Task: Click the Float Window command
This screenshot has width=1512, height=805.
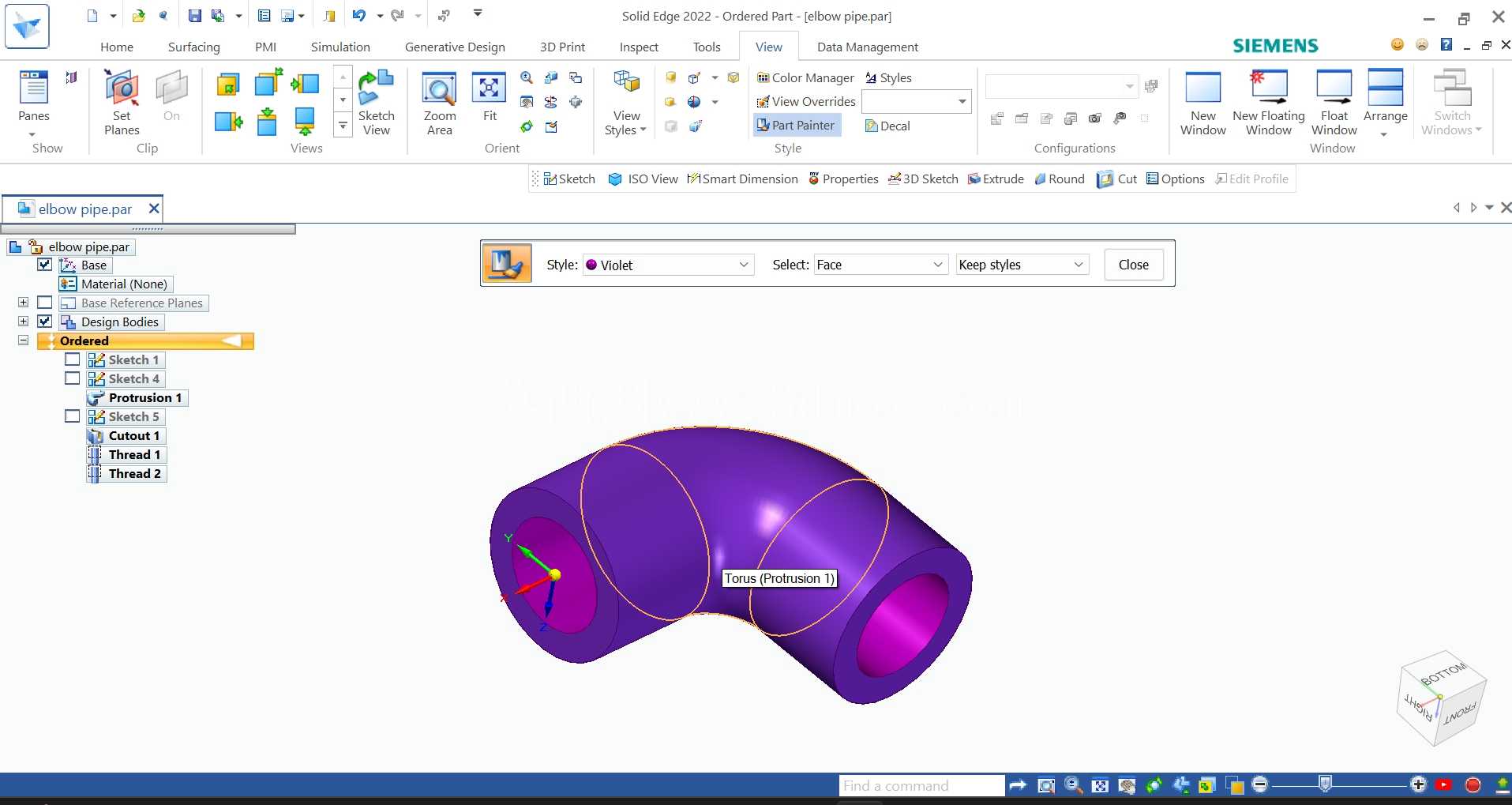Action: pyautogui.click(x=1334, y=103)
